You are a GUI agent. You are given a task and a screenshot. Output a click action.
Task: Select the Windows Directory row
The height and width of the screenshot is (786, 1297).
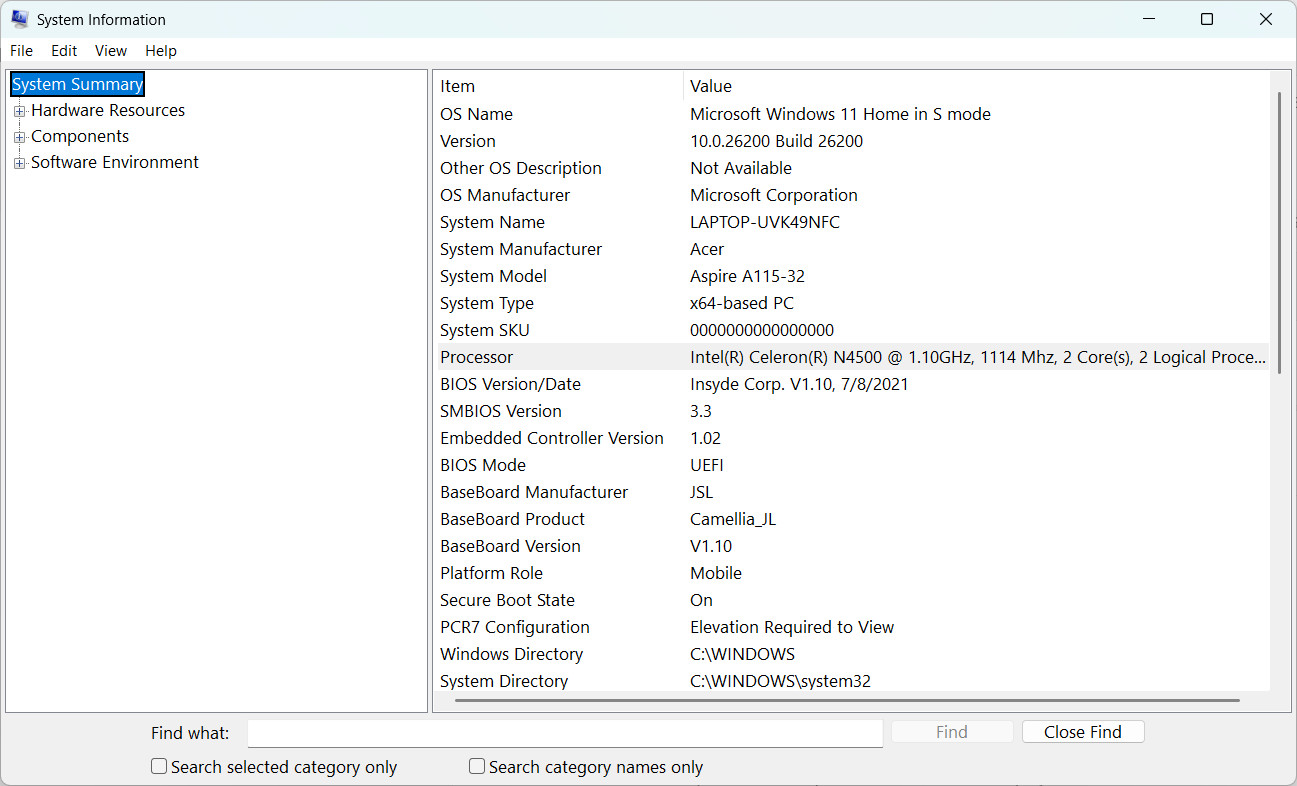[853, 654]
